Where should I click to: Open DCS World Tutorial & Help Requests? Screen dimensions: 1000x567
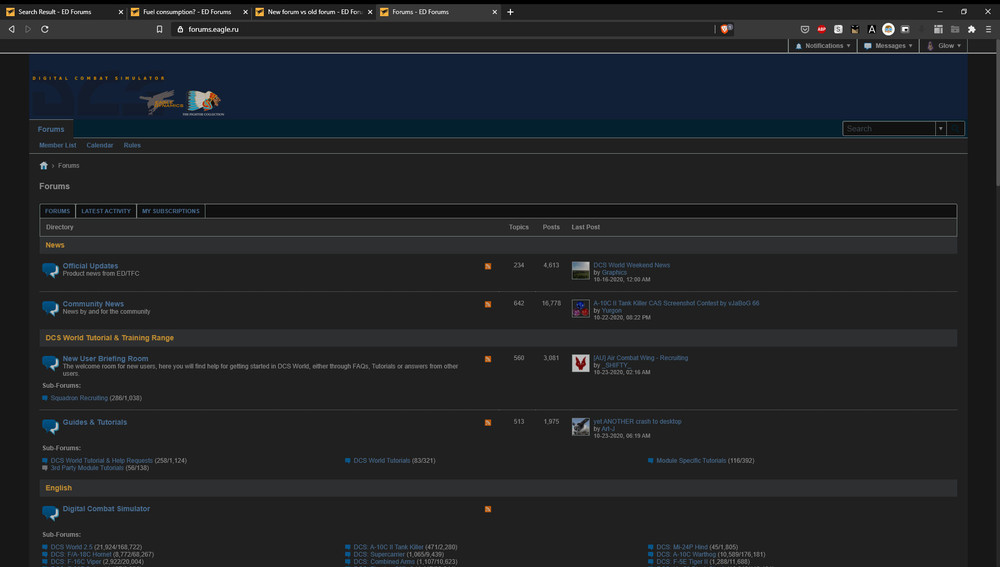coord(101,460)
